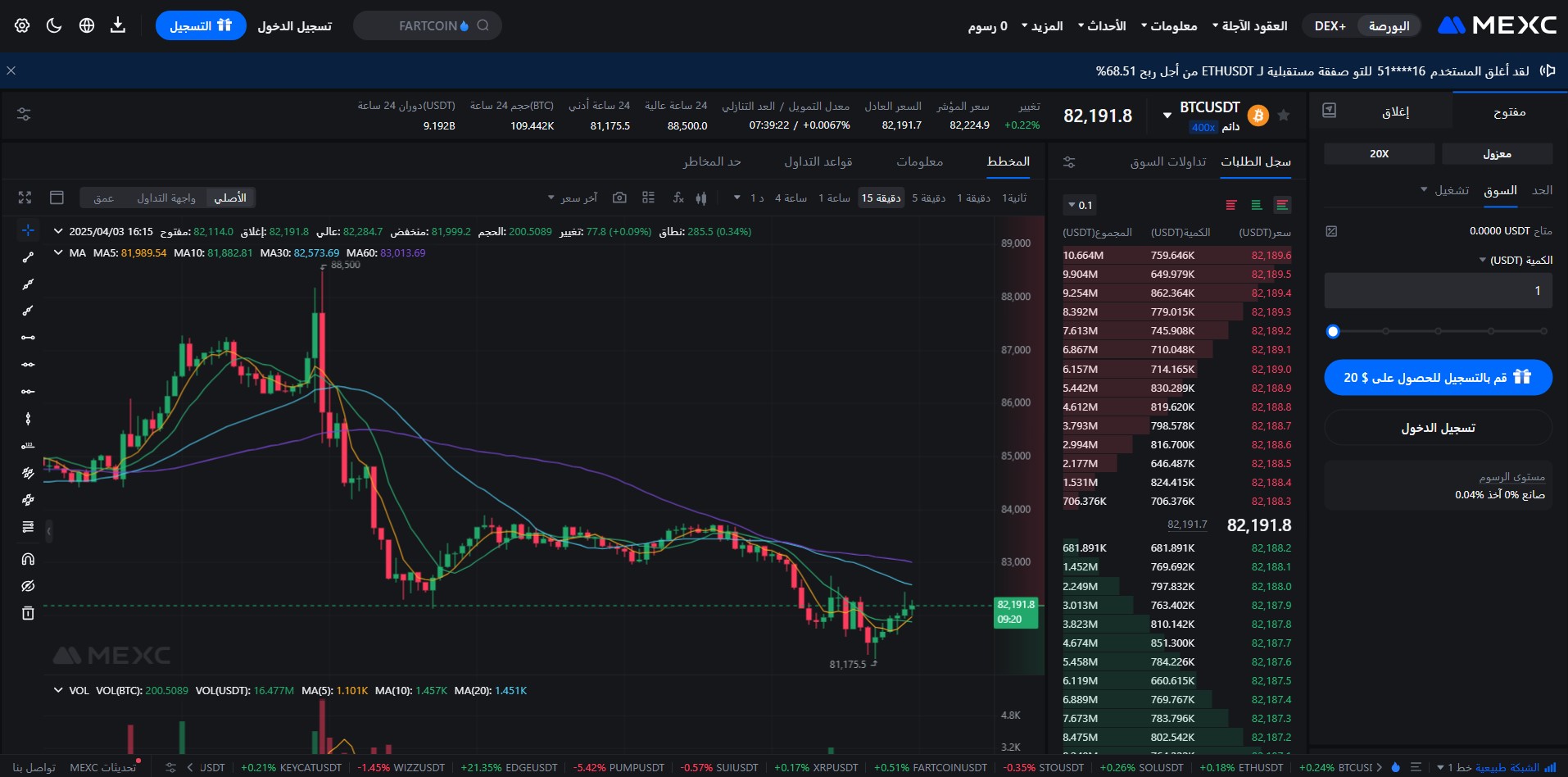
Task: Click the blue التسجيل signup button
Action: coord(201,25)
